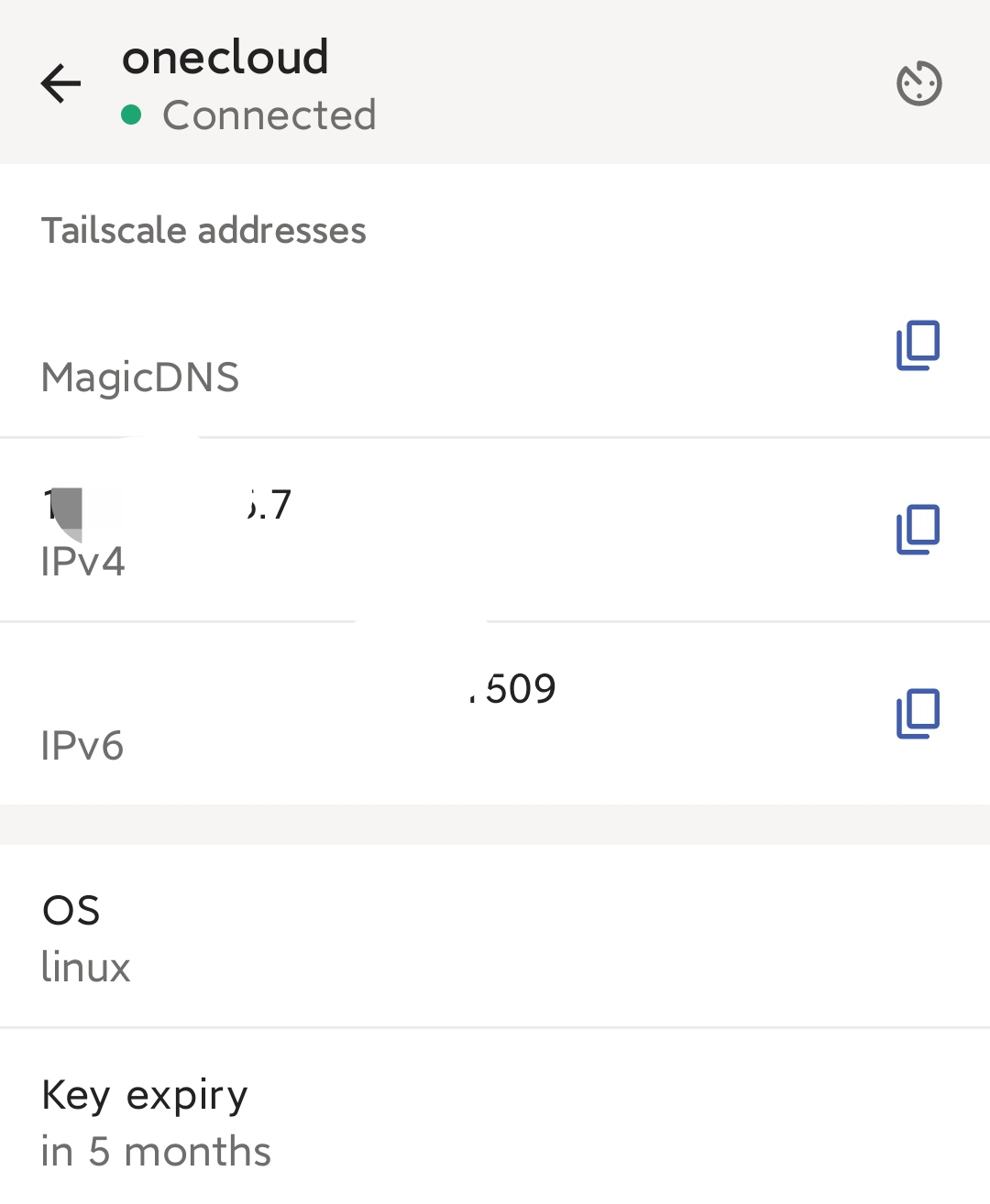Select the MagicDNS label
Viewport: 990px width, 1204px height.
click(140, 378)
